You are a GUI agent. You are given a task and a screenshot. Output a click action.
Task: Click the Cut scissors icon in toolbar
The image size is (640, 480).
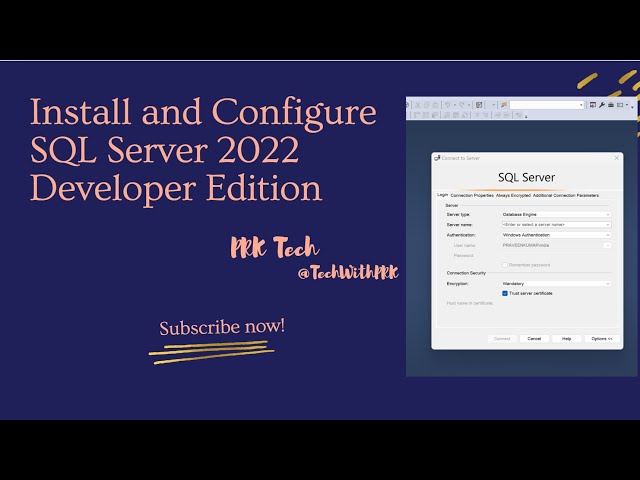(417, 105)
